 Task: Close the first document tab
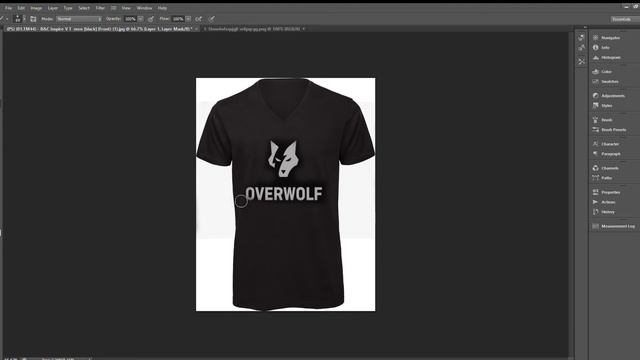[196, 29]
